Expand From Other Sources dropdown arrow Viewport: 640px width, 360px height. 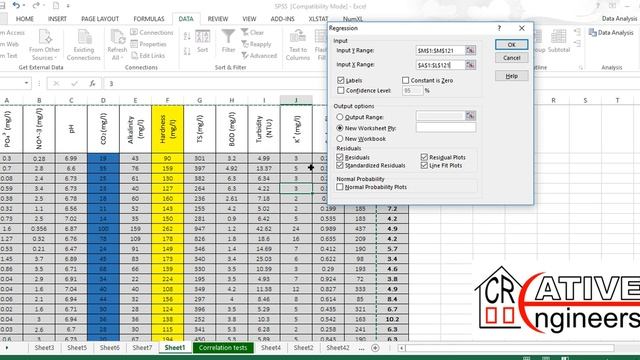[x=56, y=58]
